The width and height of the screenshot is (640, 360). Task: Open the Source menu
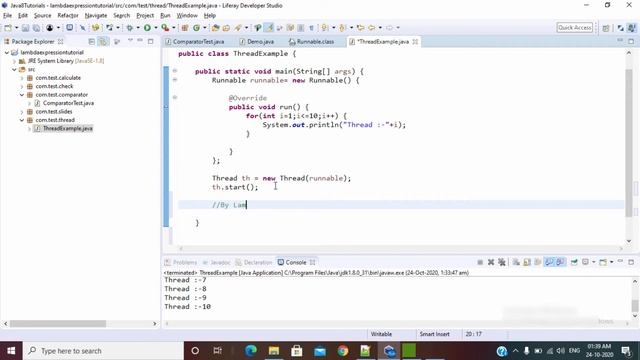42,16
